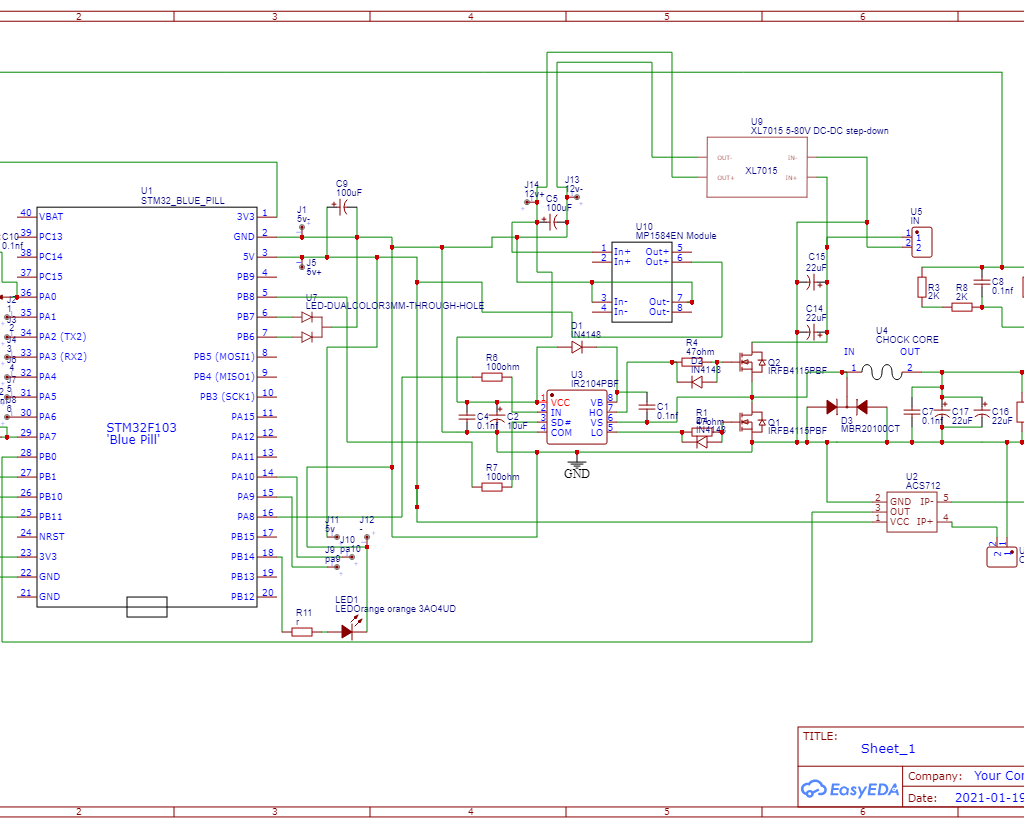Click the EasyEDA logo in the title block
The image size is (1024, 828).
click(x=850, y=789)
